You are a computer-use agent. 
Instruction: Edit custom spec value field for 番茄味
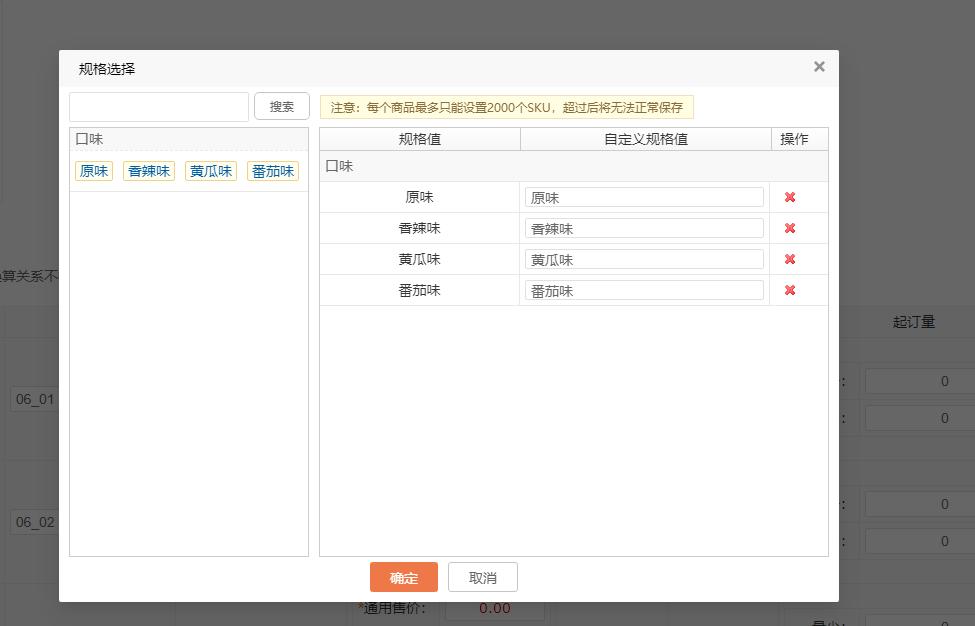point(644,290)
